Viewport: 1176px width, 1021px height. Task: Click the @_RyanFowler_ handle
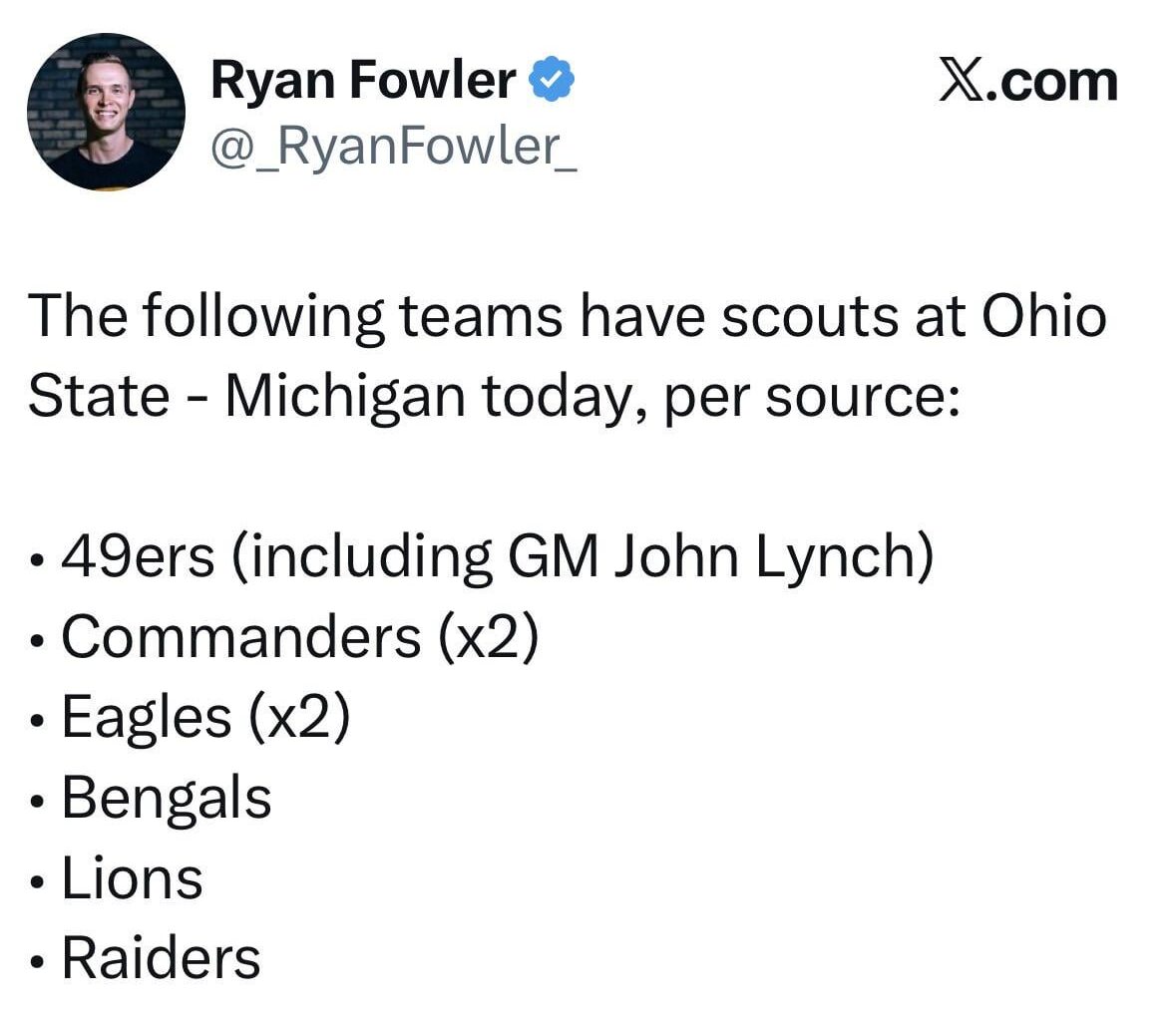click(x=393, y=147)
